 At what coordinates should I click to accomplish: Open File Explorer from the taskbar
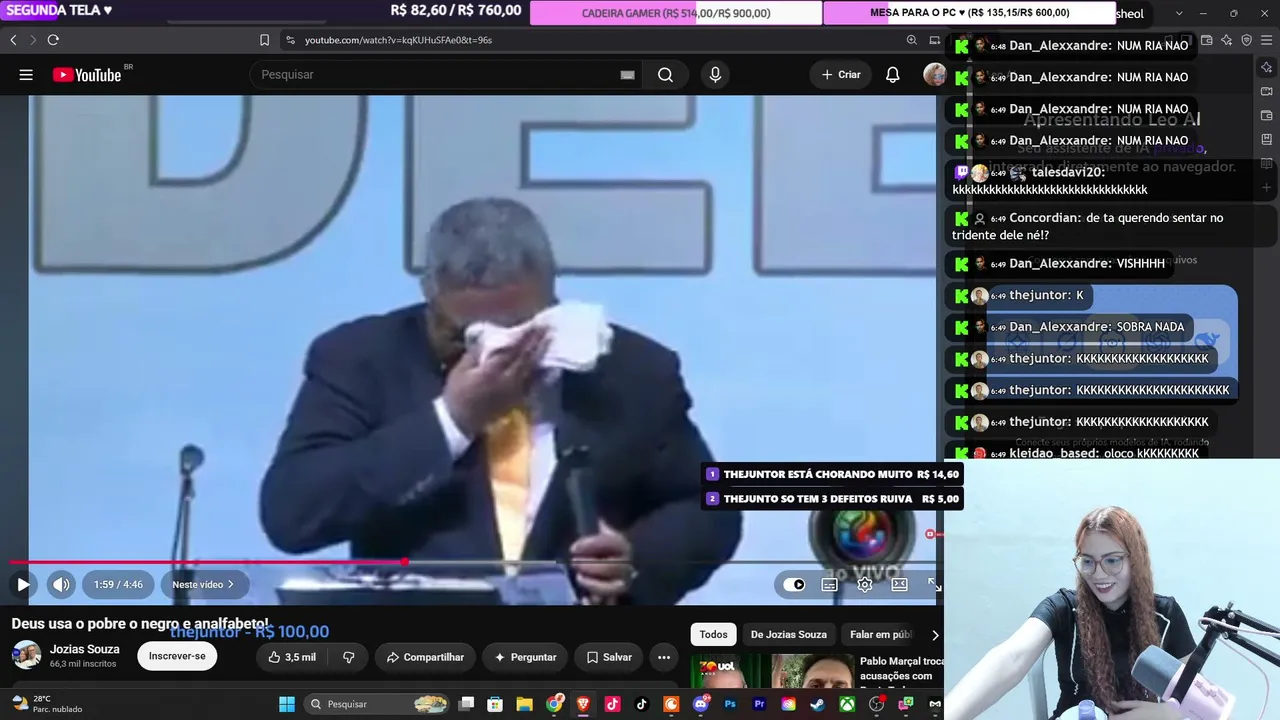[525, 704]
